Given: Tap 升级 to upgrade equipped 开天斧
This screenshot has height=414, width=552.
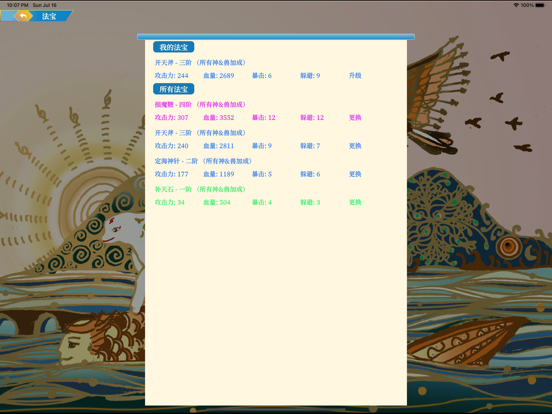Looking at the screenshot, I should click(355, 75).
